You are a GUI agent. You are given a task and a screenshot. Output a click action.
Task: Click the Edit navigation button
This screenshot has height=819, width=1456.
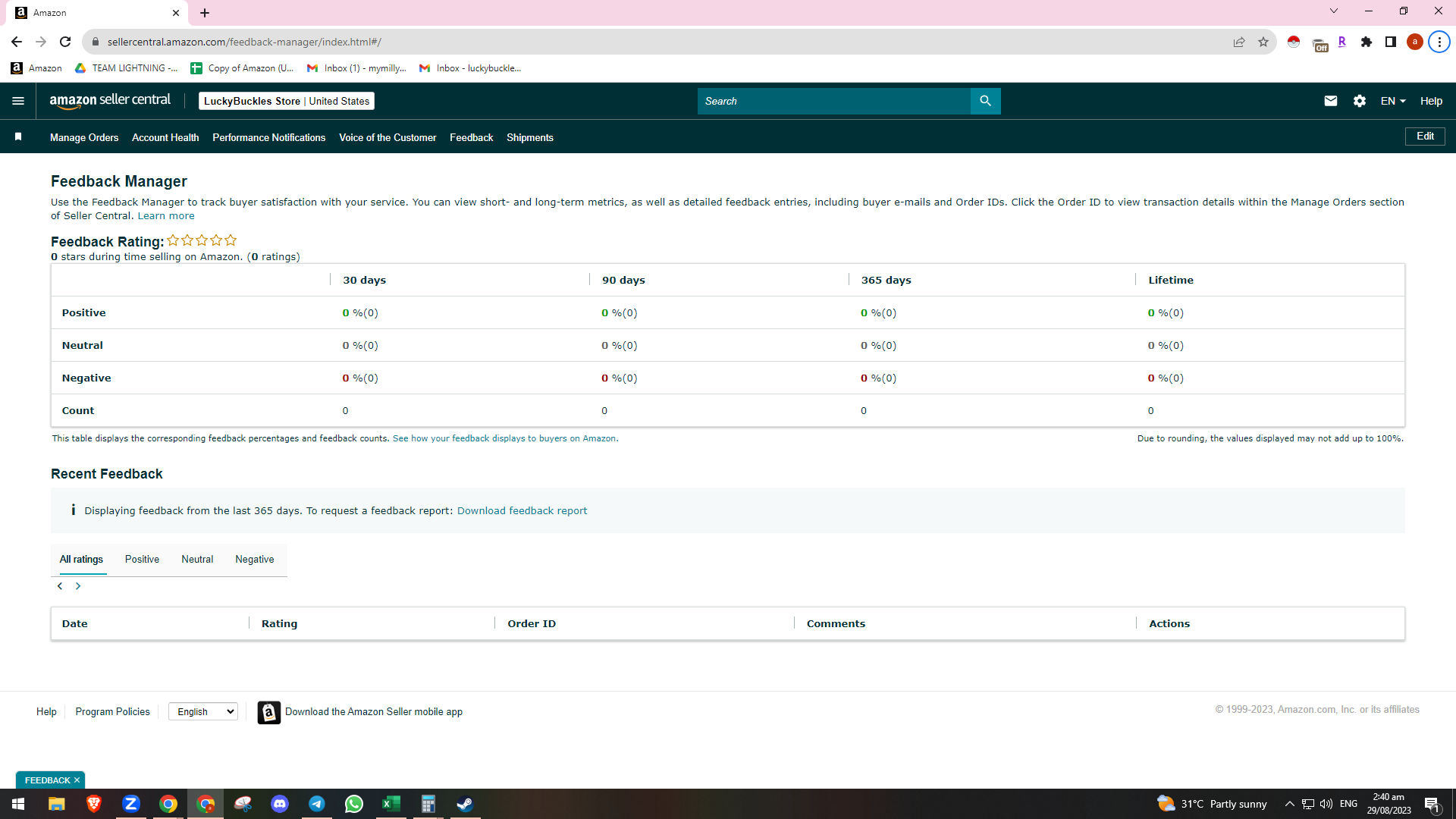point(1425,136)
